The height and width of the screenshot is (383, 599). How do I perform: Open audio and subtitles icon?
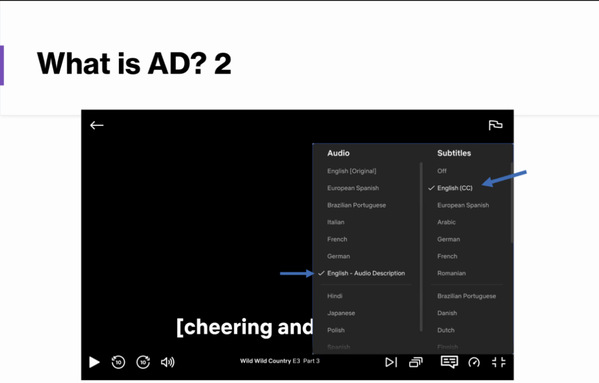[449, 362]
